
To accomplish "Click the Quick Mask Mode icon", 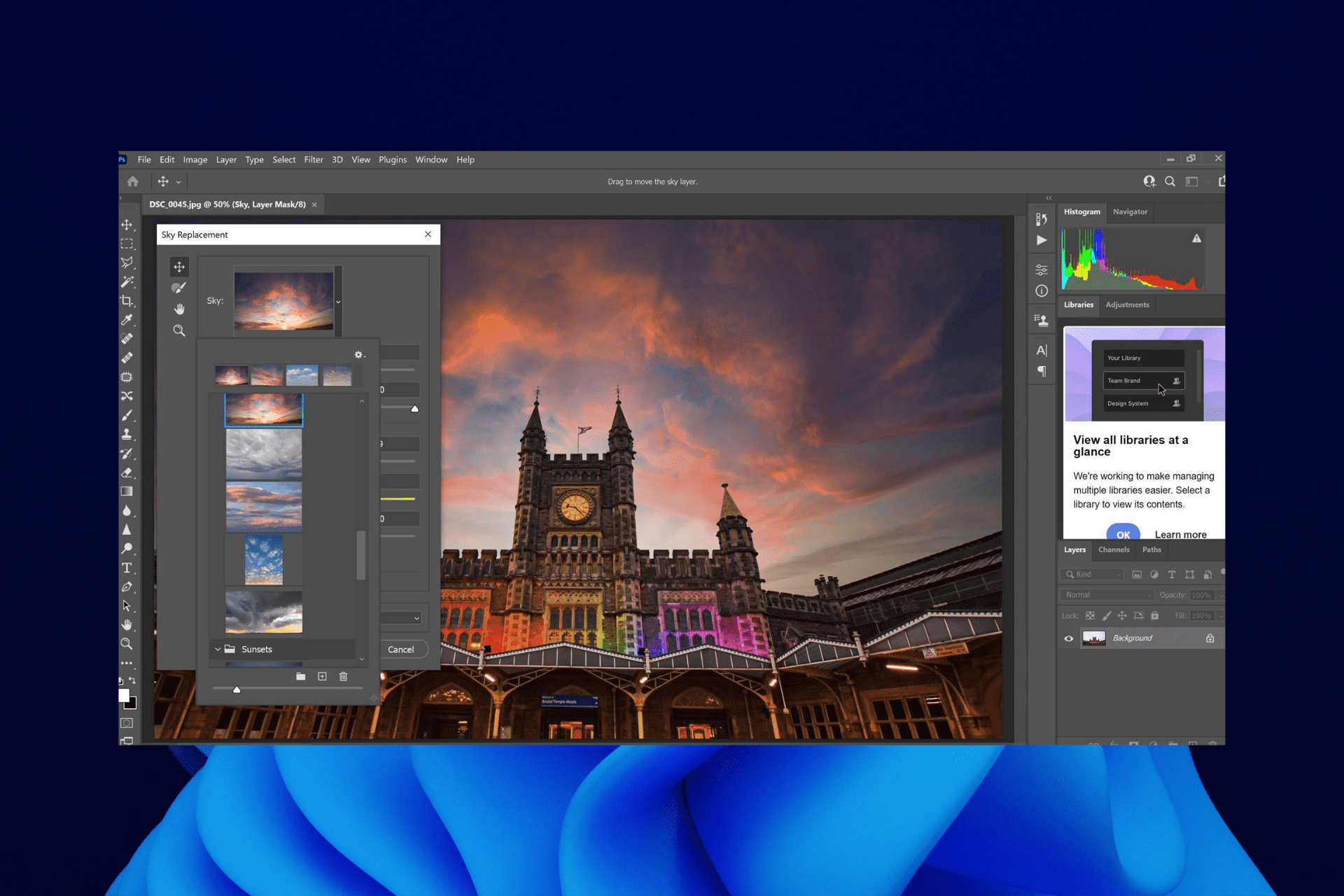I will tap(127, 722).
